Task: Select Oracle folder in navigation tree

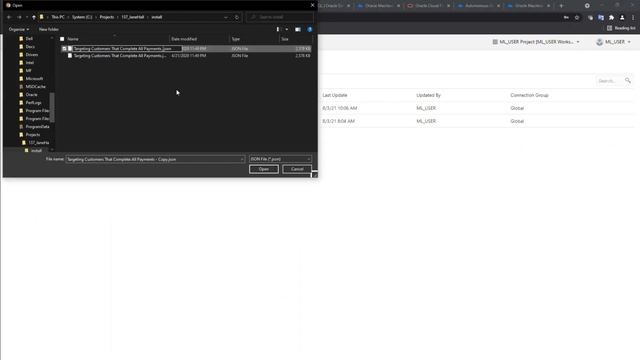Action: coord(31,94)
